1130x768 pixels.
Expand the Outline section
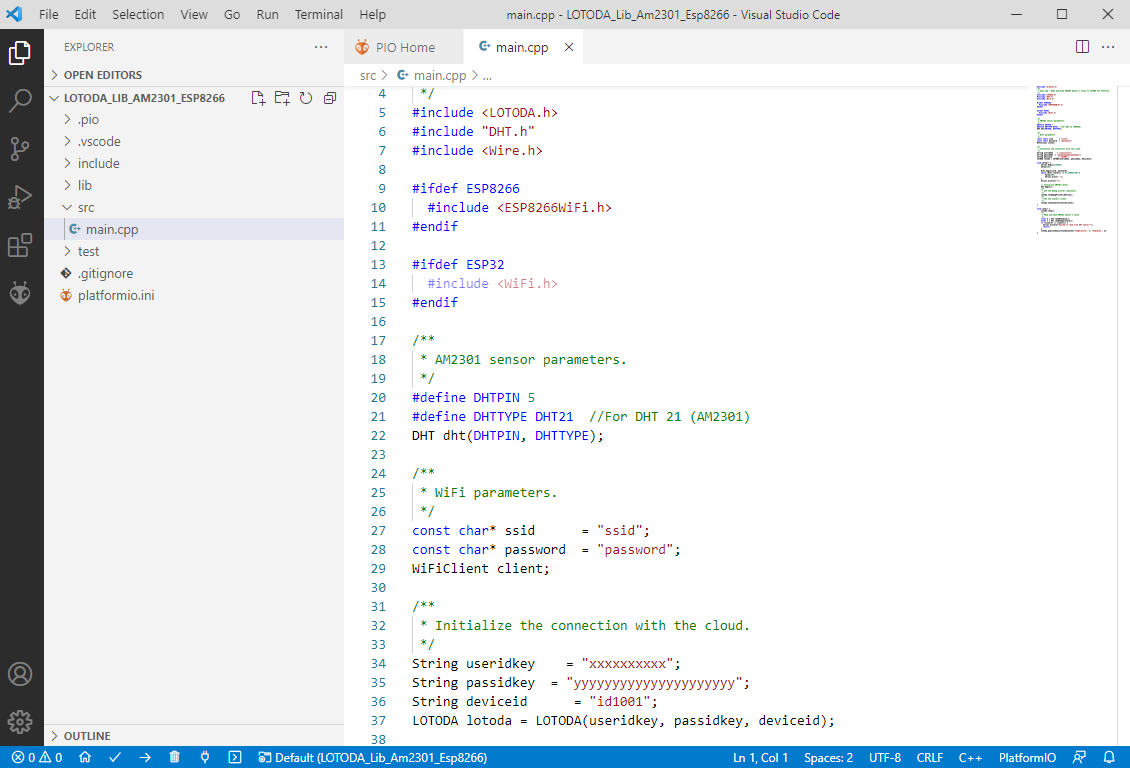[x=194, y=736]
